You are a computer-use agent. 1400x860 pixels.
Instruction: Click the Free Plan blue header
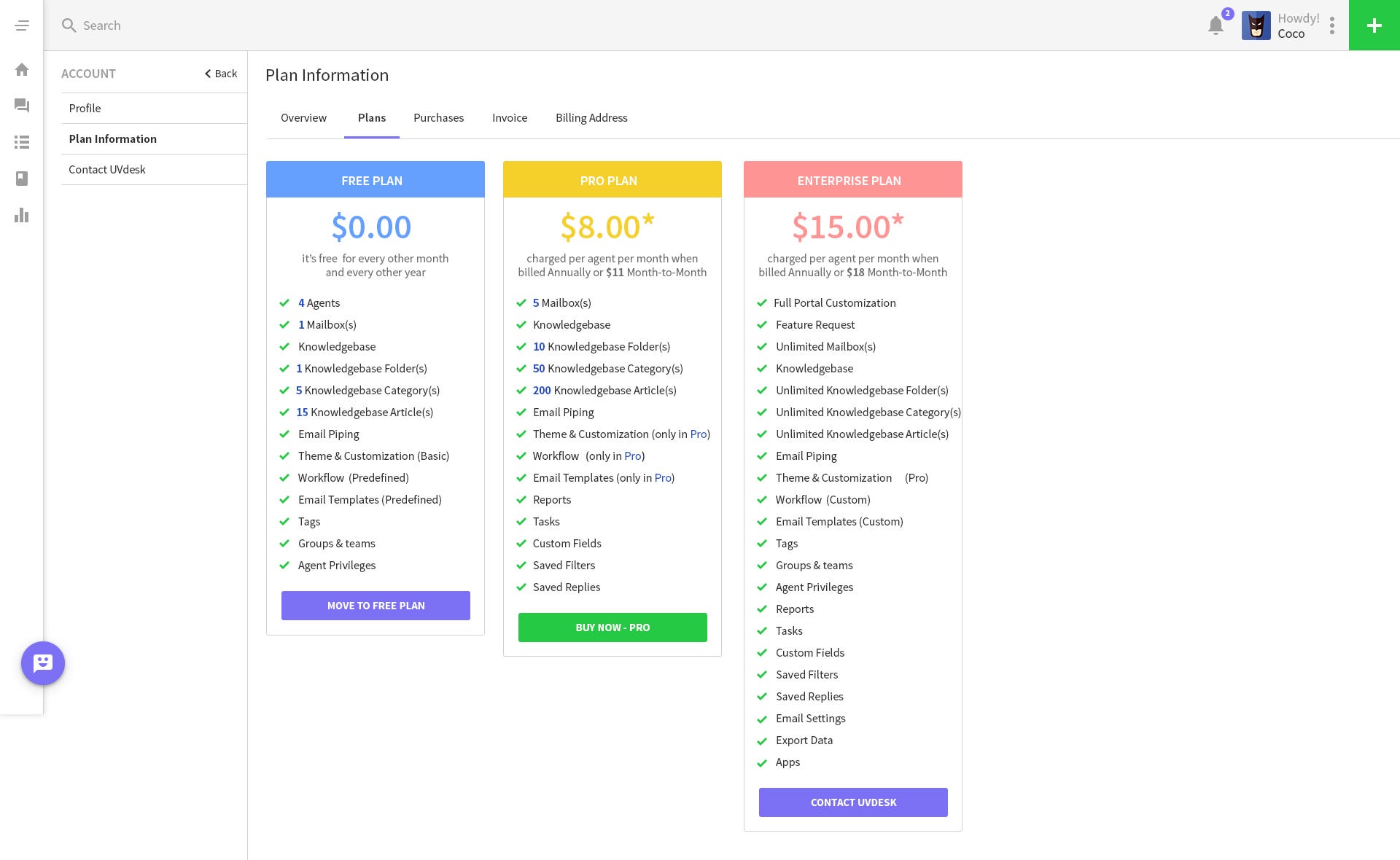376,179
